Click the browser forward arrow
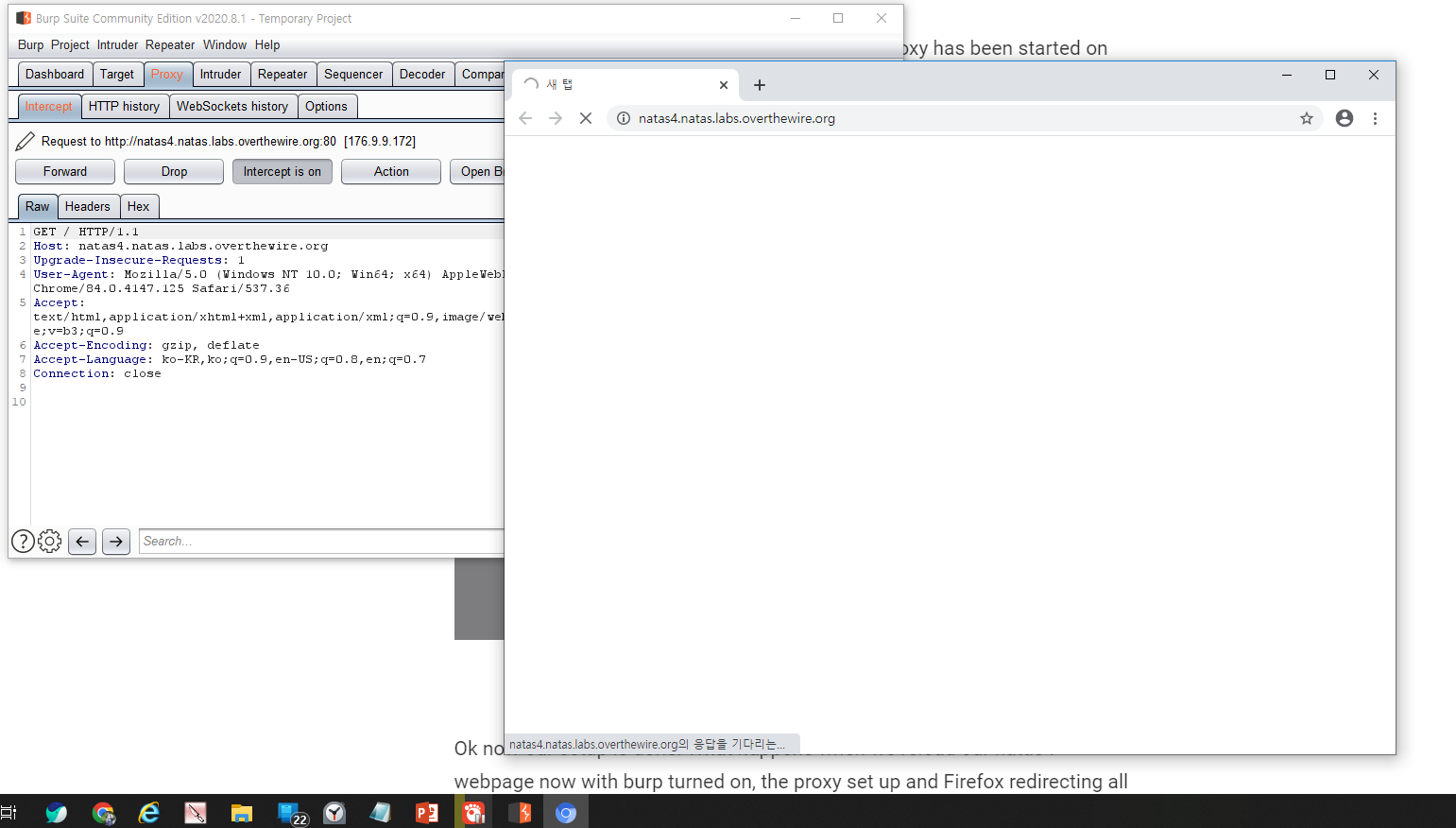The image size is (1456, 828). 556,118
